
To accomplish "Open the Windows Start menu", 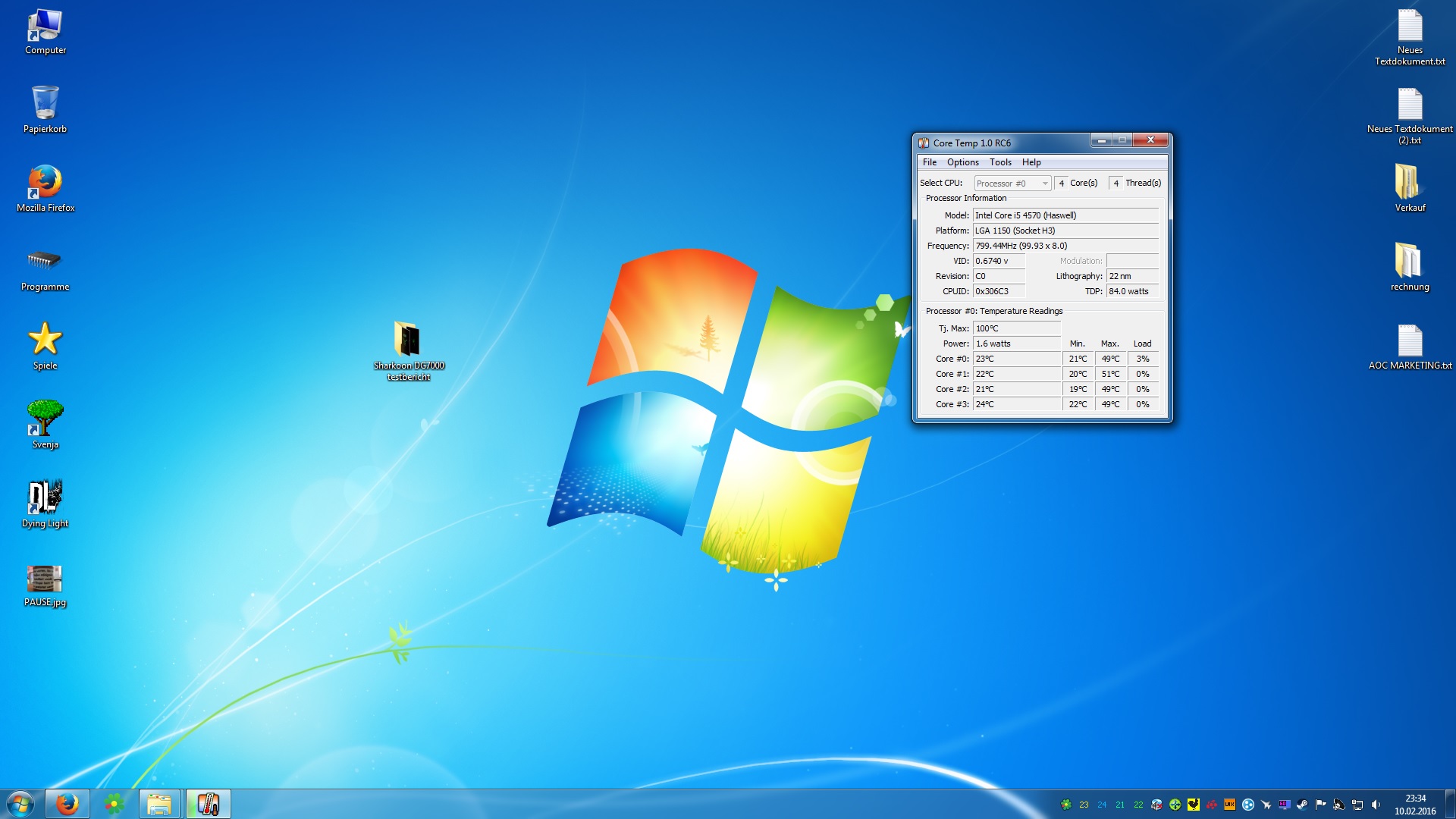I will [20, 804].
